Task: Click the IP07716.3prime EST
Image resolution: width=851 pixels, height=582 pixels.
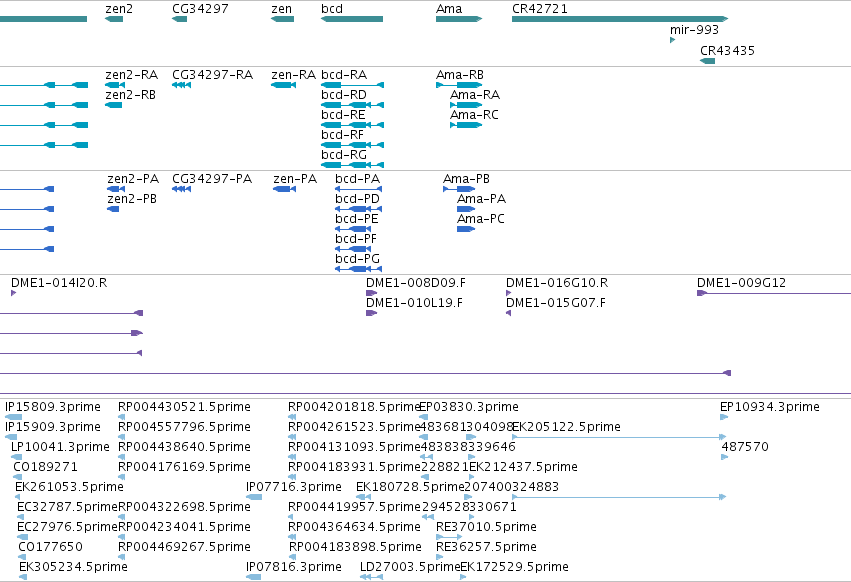Action: pos(254,497)
